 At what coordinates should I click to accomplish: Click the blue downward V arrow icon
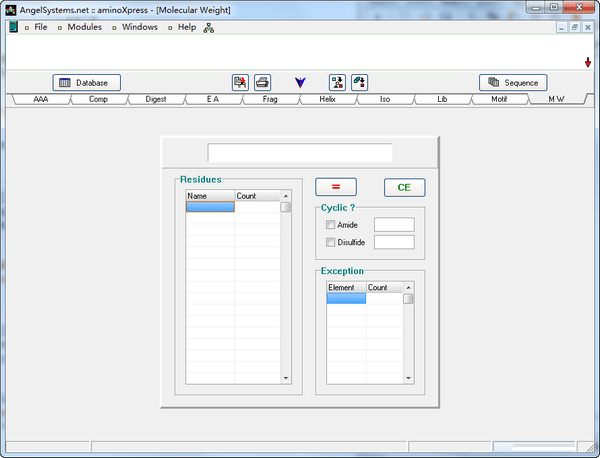click(x=299, y=82)
